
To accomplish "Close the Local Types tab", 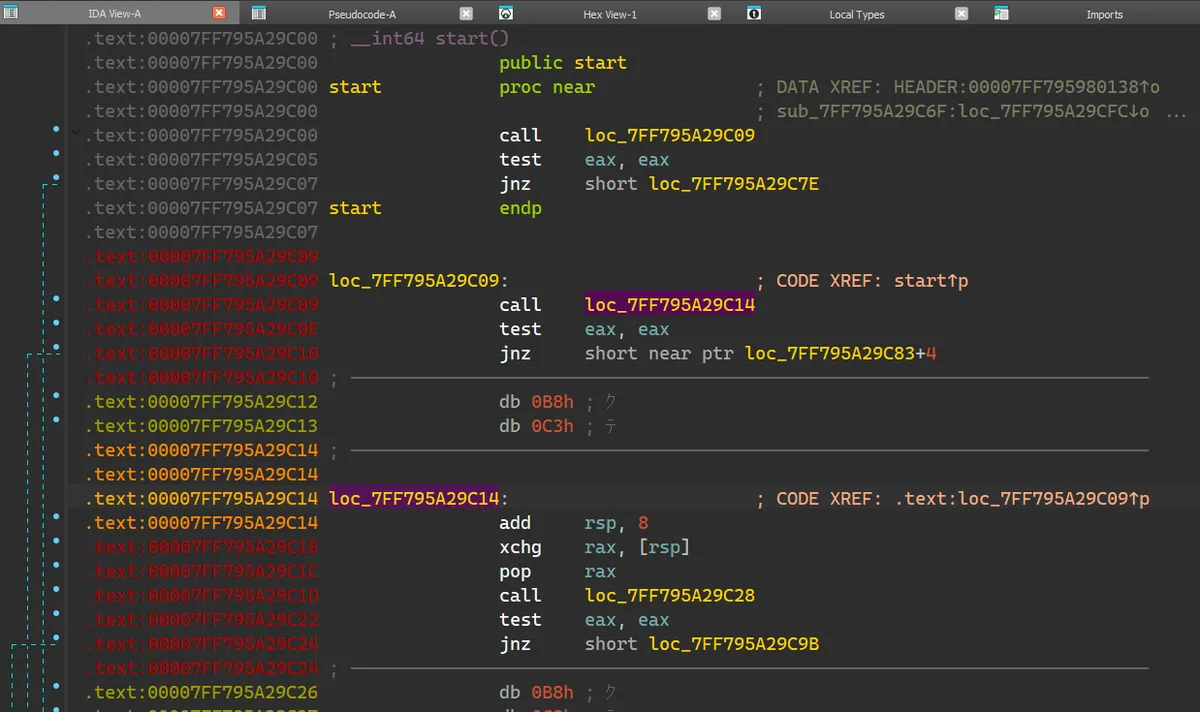I will click(x=961, y=14).
